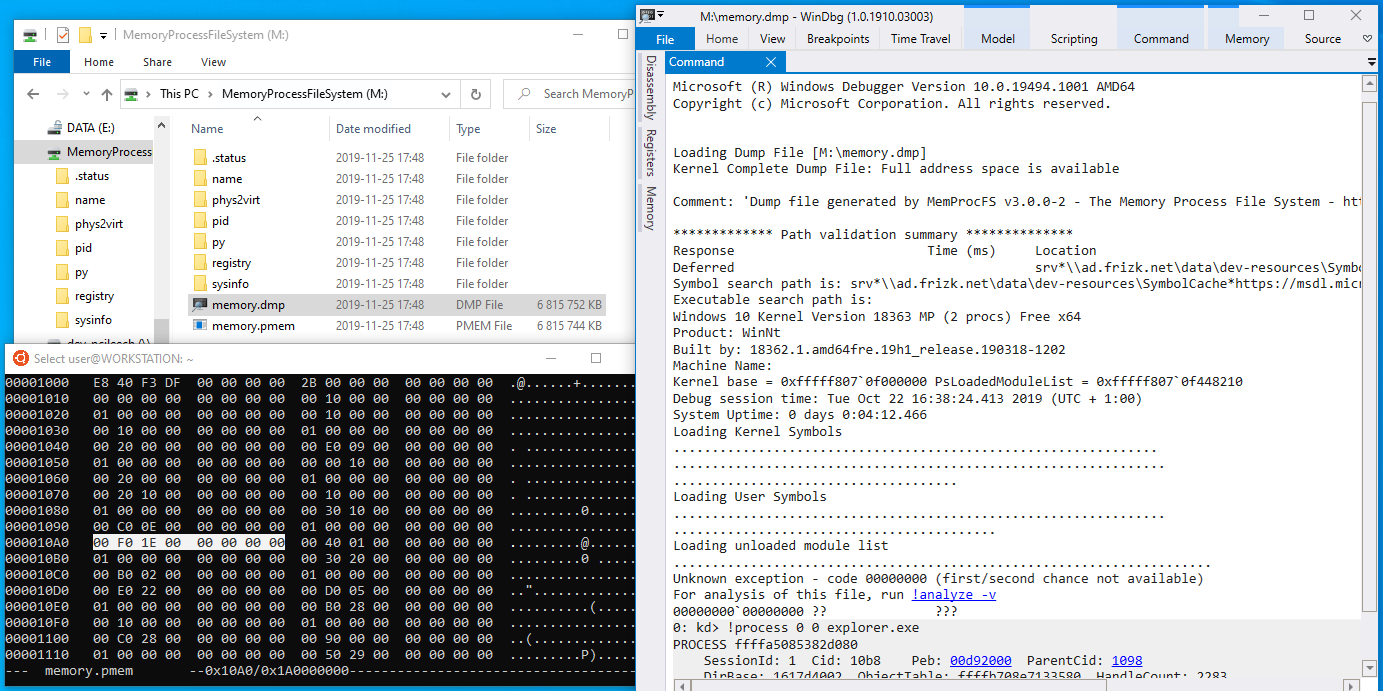Open the docked Memory side panel
Screen dimensions: 1383x691
(650, 208)
